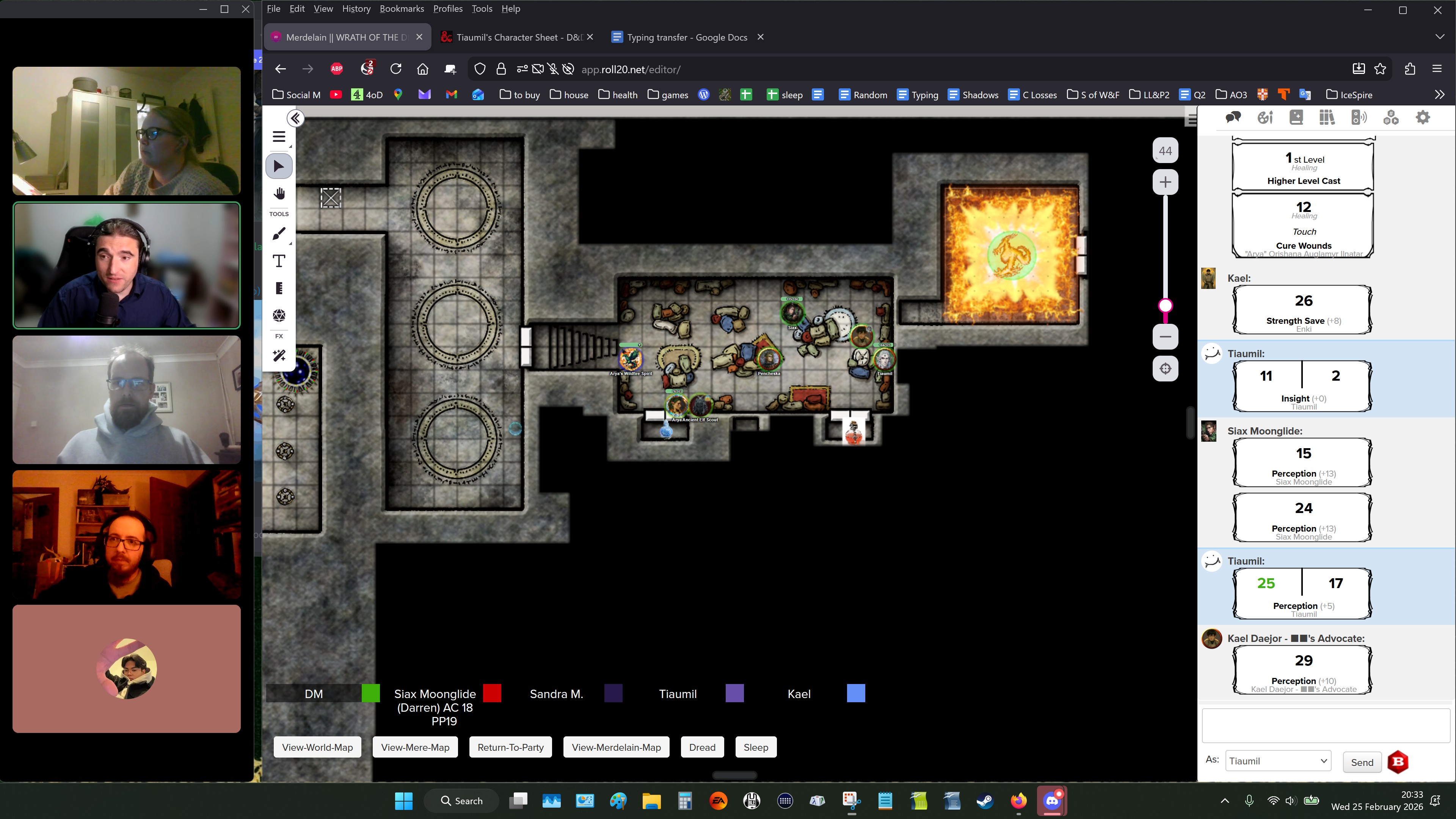Click the zoom in plus button
1456x819 pixels.
point(1165,182)
